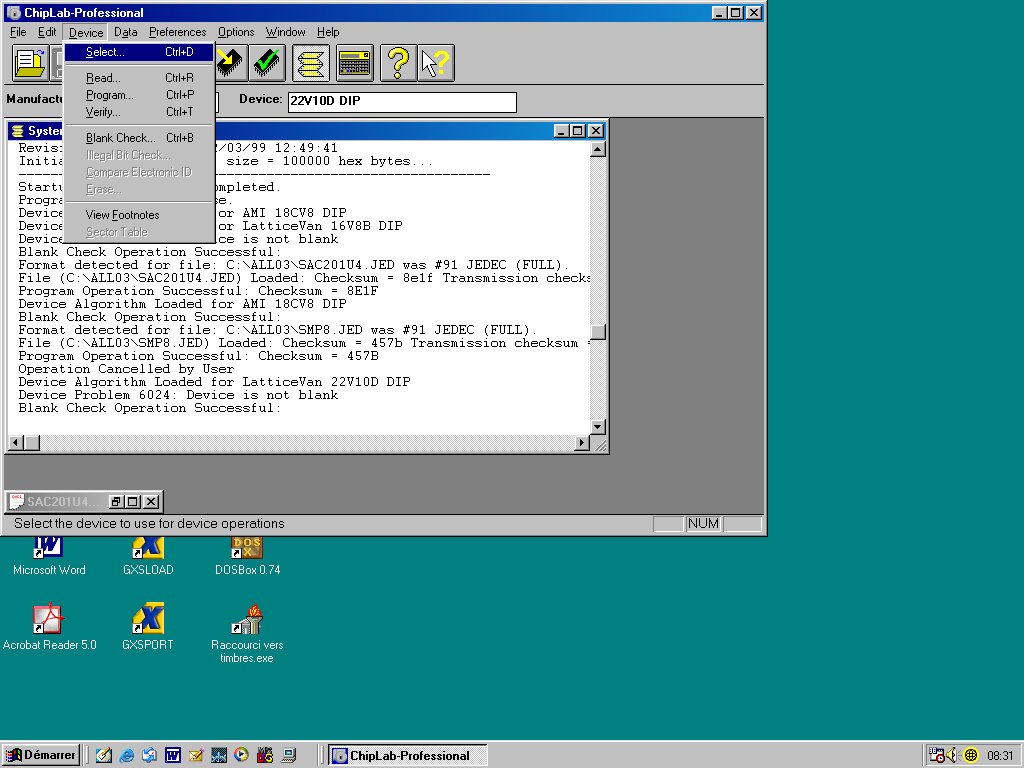Open the GXSPORT desktop shortcut
Screen dimensions: 1024x768
[148, 628]
